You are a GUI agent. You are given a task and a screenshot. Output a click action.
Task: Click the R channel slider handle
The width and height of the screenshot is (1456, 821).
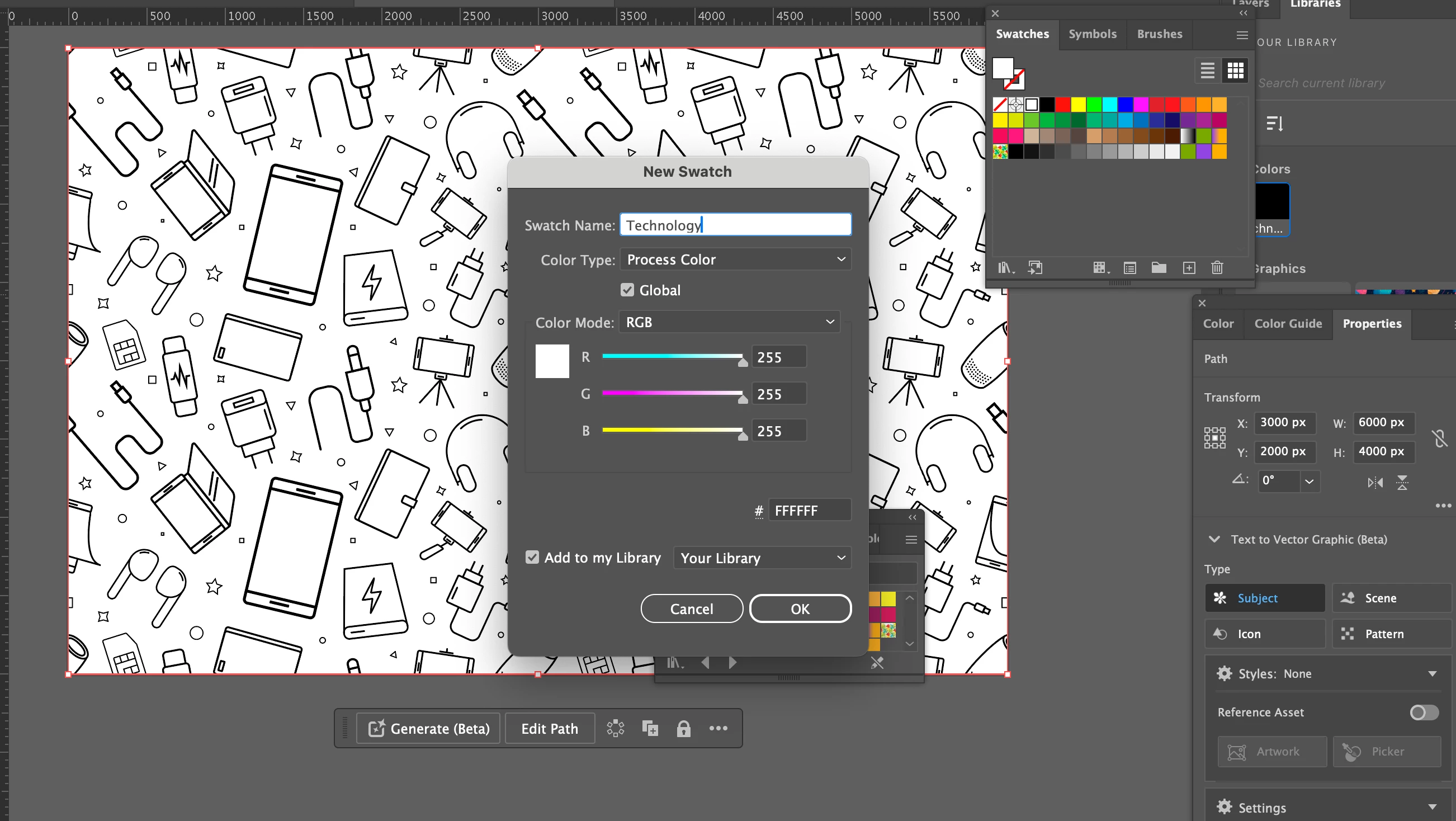pyautogui.click(x=743, y=362)
